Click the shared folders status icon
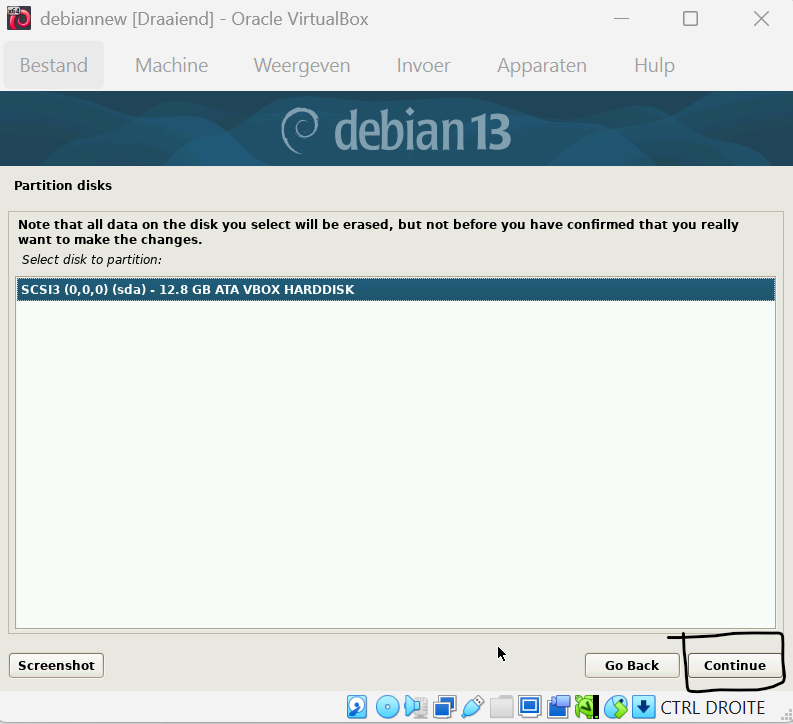The height and width of the screenshot is (724, 793). click(501, 707)
